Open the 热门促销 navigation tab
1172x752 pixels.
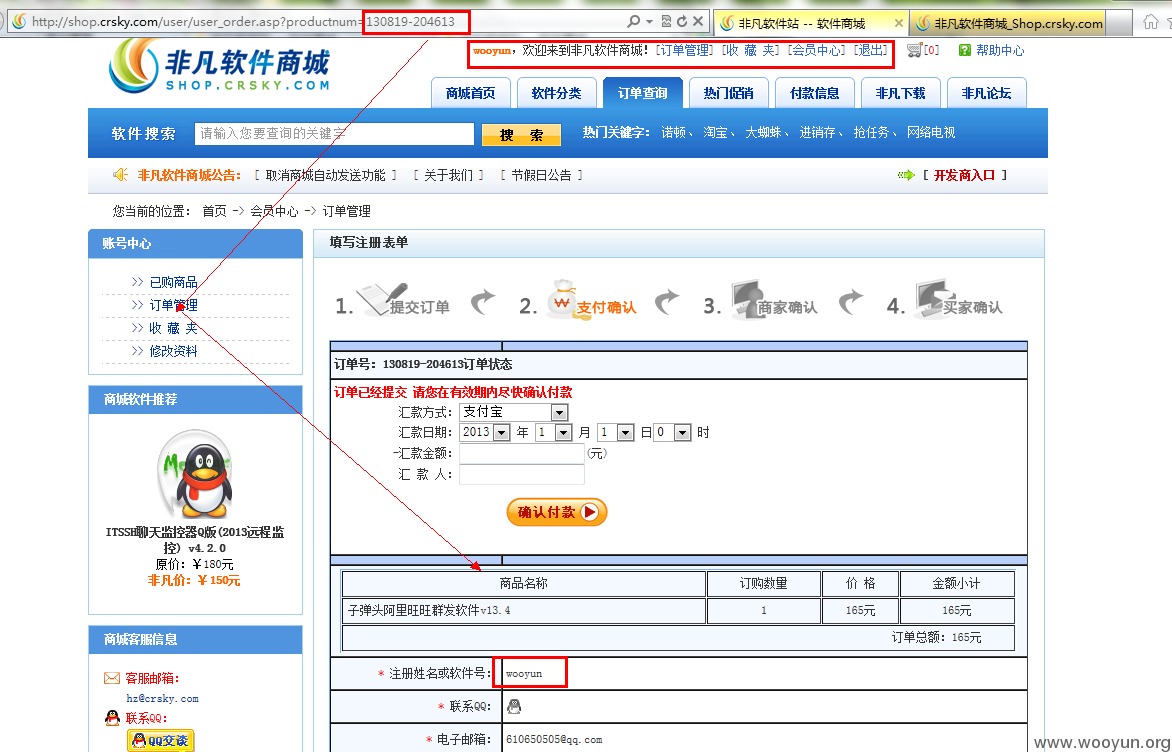[728, 93]
